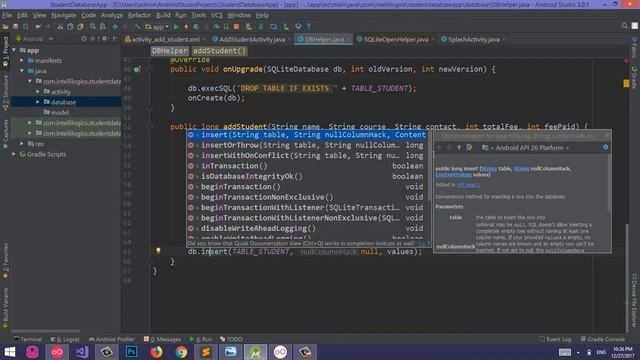640x360 pixels.
Task: Click the Cut scissors icon
Action: pyautogui.click(x=60, y=27)
